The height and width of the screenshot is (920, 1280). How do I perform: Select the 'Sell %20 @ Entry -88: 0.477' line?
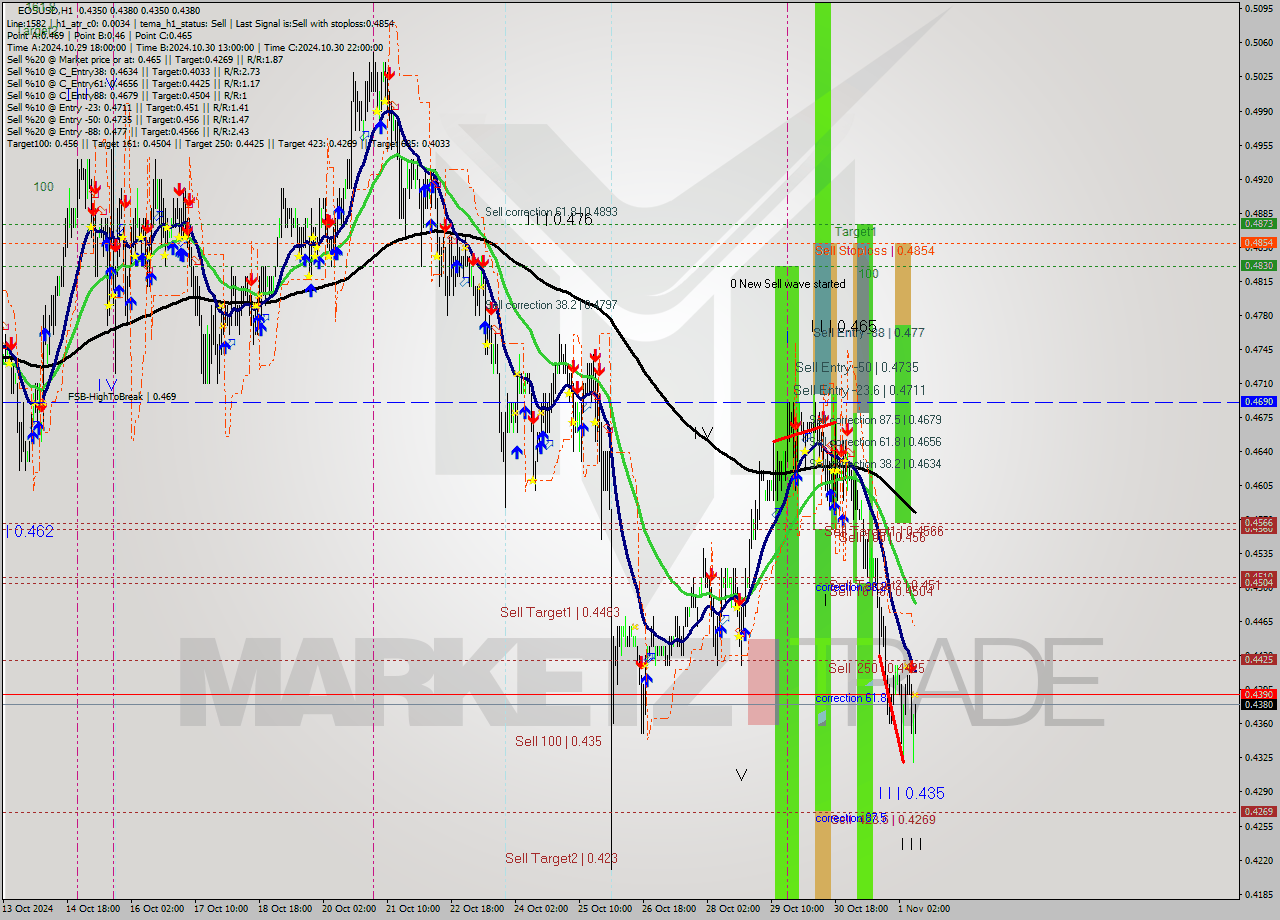click(x=128, y=131)
